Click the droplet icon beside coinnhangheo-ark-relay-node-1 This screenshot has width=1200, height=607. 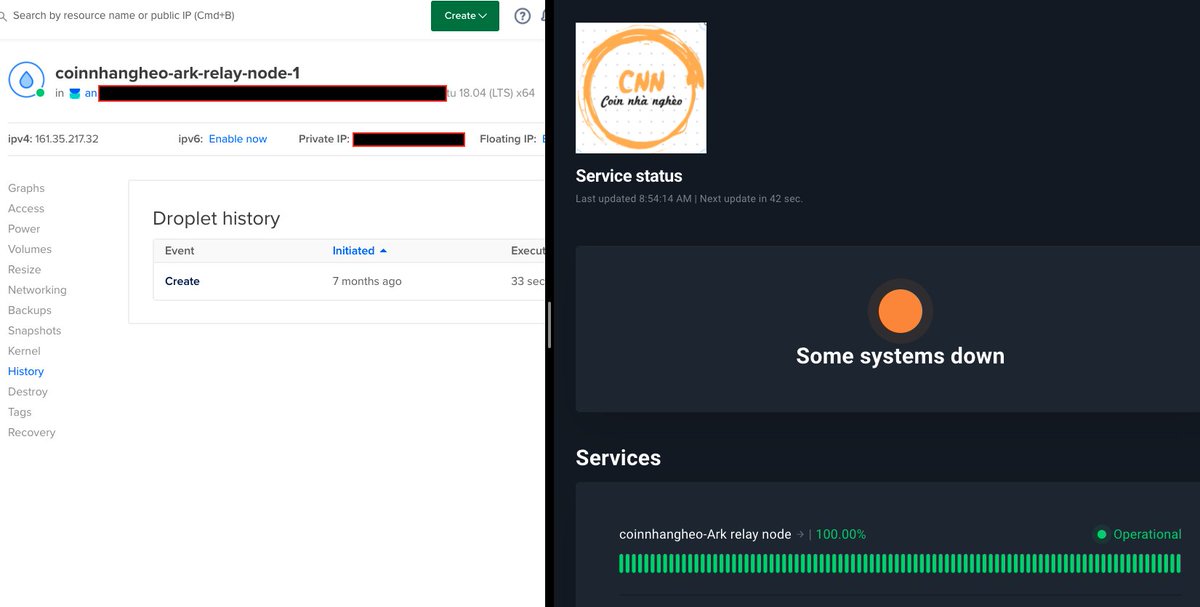pos(26,80)
